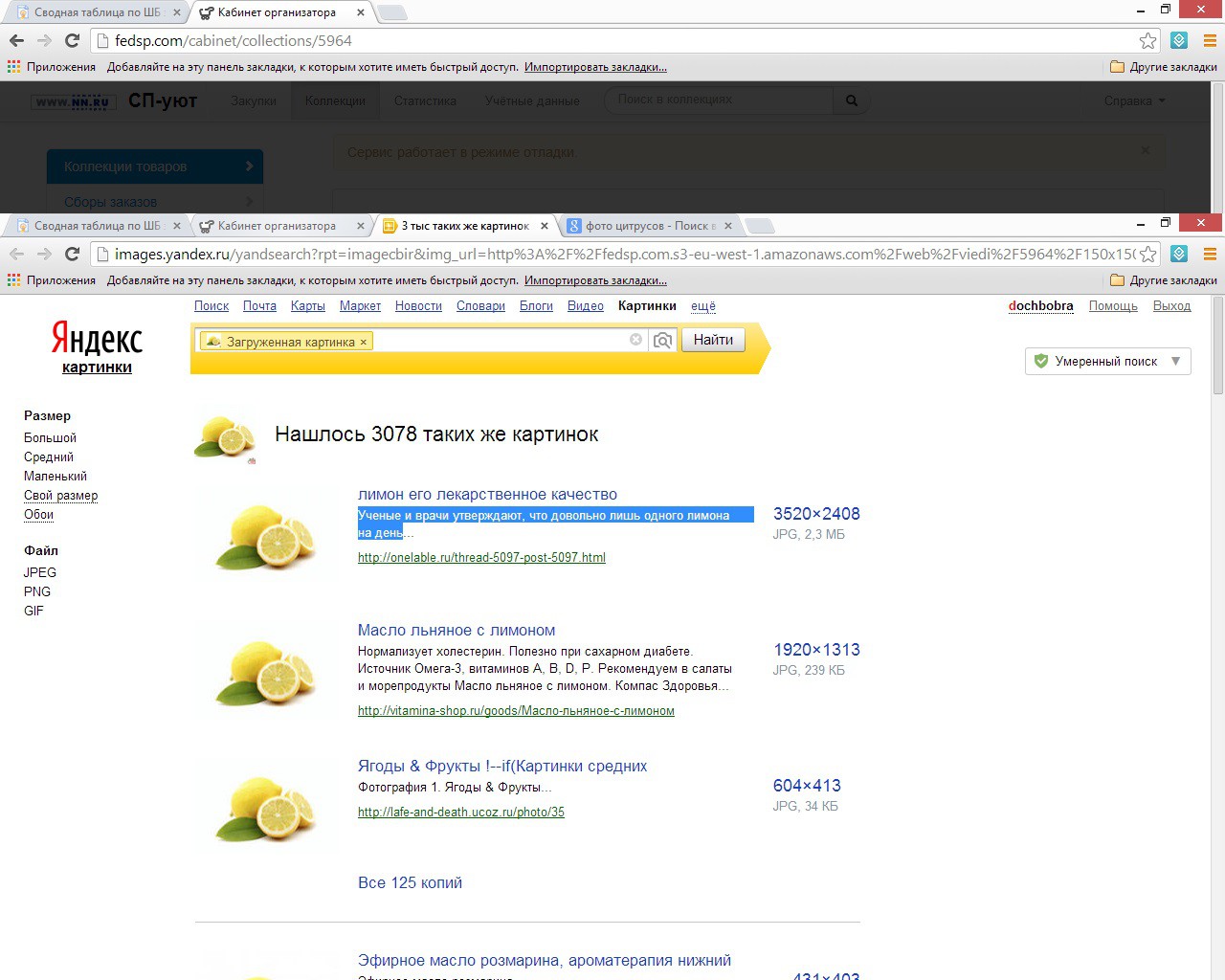
Task: Close the 3 тыс таких же картинок tab
Action: click(545, 226)
